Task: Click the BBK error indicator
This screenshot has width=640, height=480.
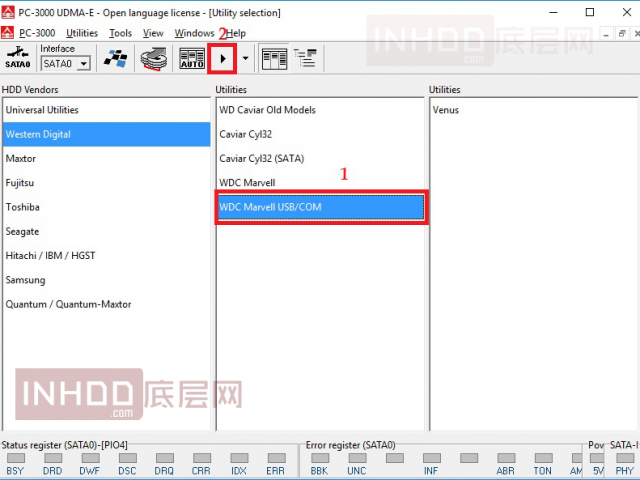Action: tap(320, 458)
